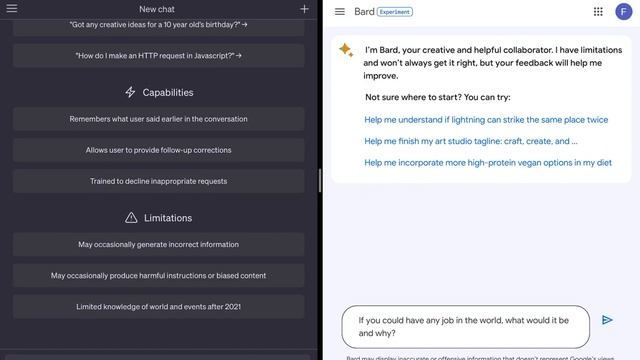Viewport: 640px width, 360px height.
Task: Click the Bard Experiment badge
Action: (394, 12)
